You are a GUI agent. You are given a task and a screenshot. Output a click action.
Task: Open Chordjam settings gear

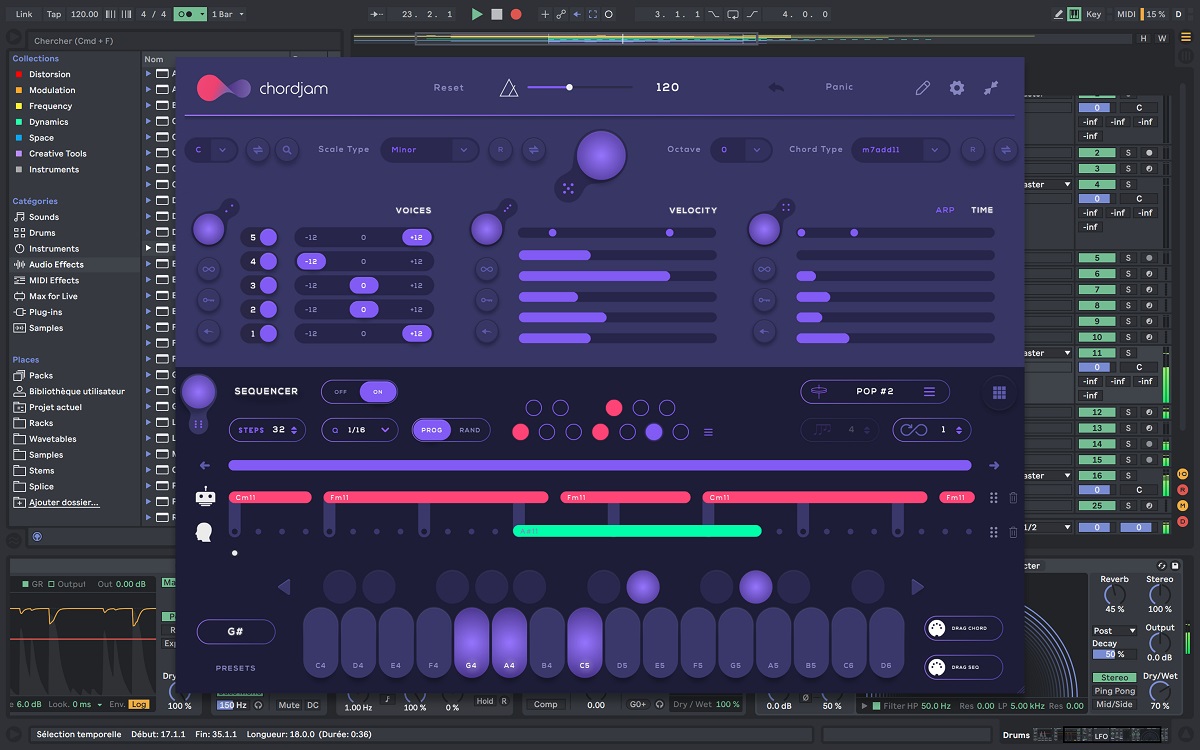point(957,88)
